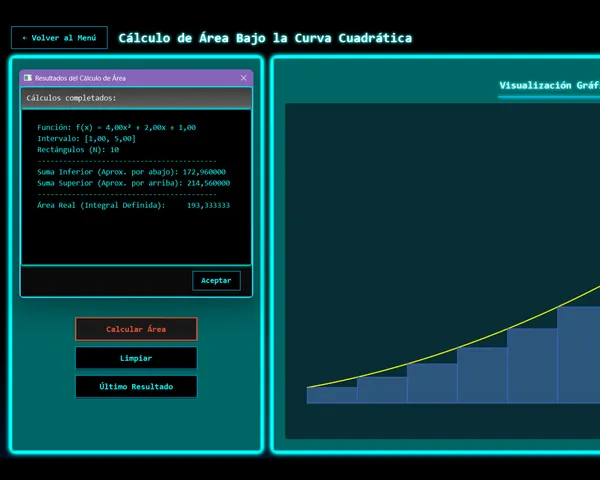Click the yellow quadratic curve in the graph
The height and width of the screenshot is (480, 600).
tap(459, 348)
